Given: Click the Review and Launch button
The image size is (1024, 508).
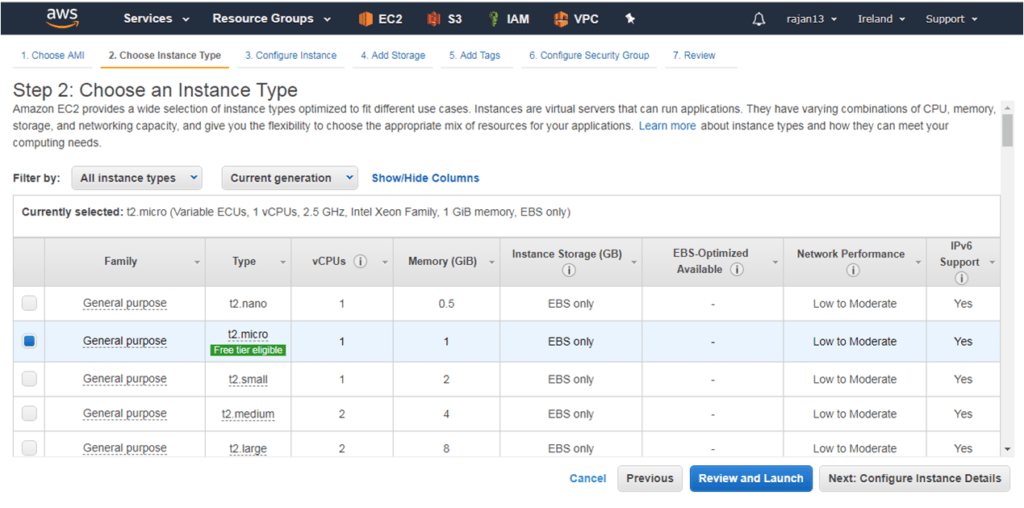Looking at the screenshot, I should coord(751,478).
